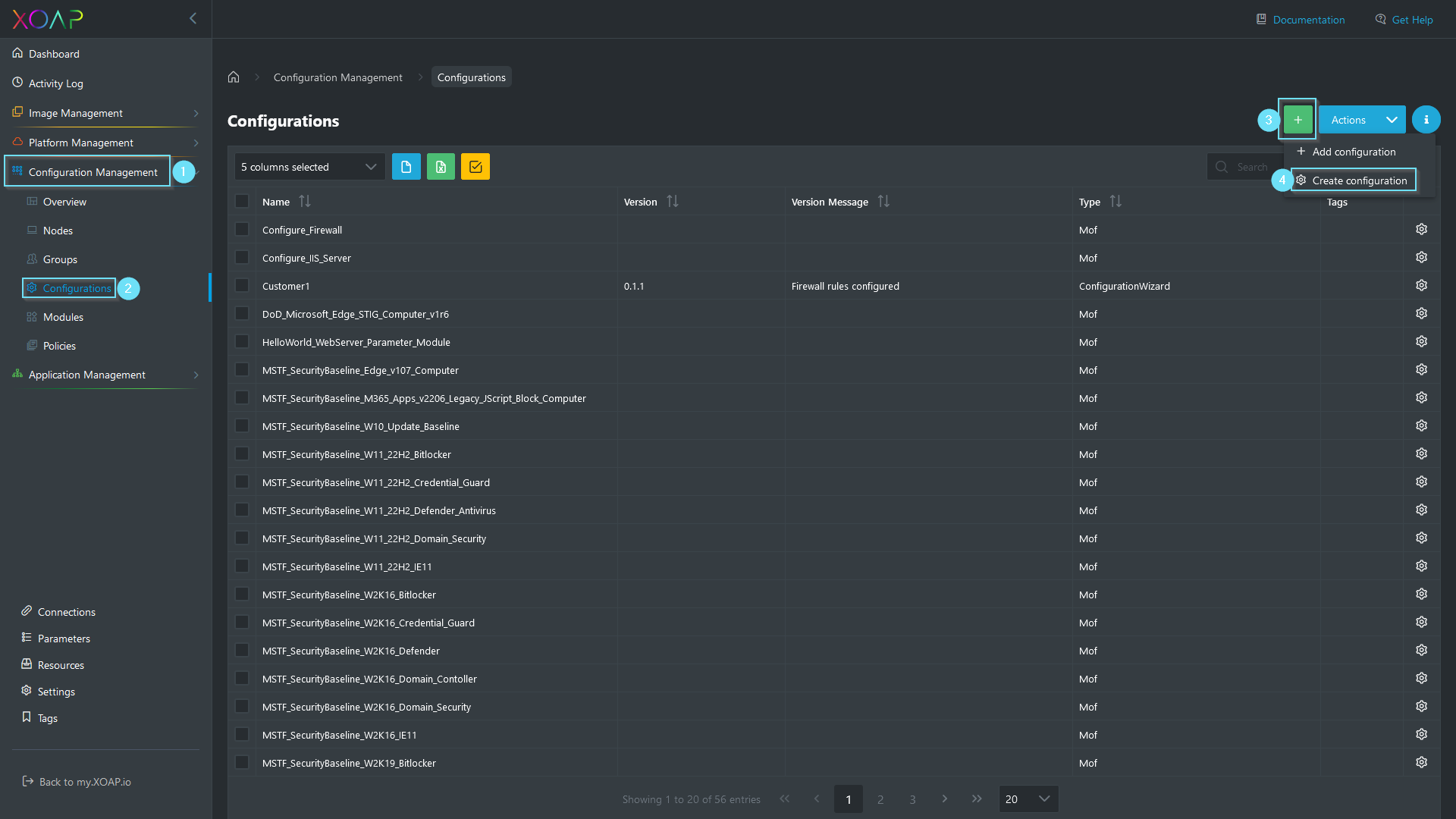Check the Customer1 row checkbox

(x=242, y=285)
